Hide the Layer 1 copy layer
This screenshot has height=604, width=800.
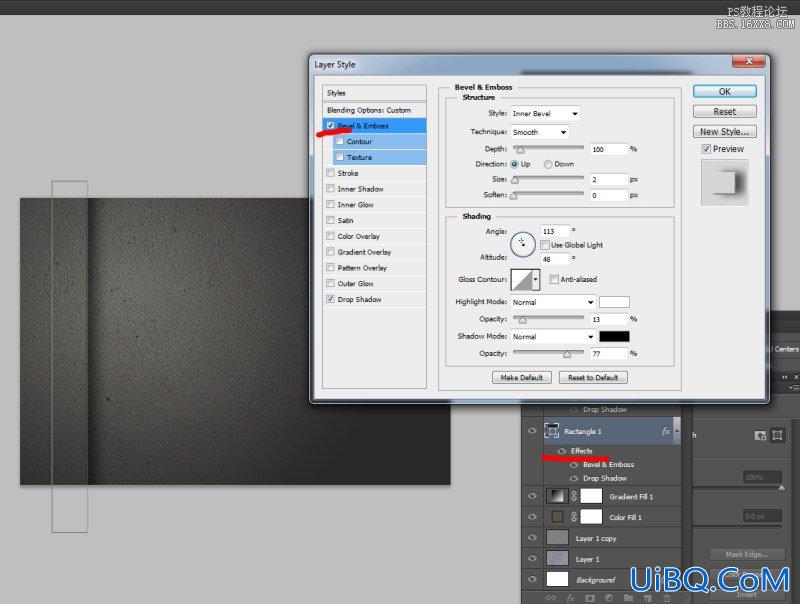click(x=532, y=538)
